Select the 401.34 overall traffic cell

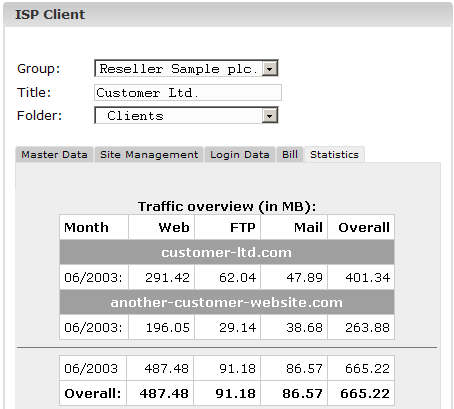coord(361,277)
